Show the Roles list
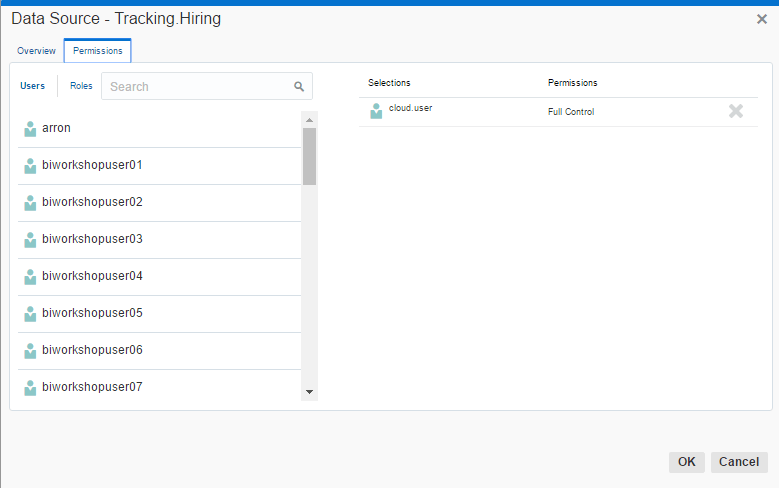 coord(81,86)
